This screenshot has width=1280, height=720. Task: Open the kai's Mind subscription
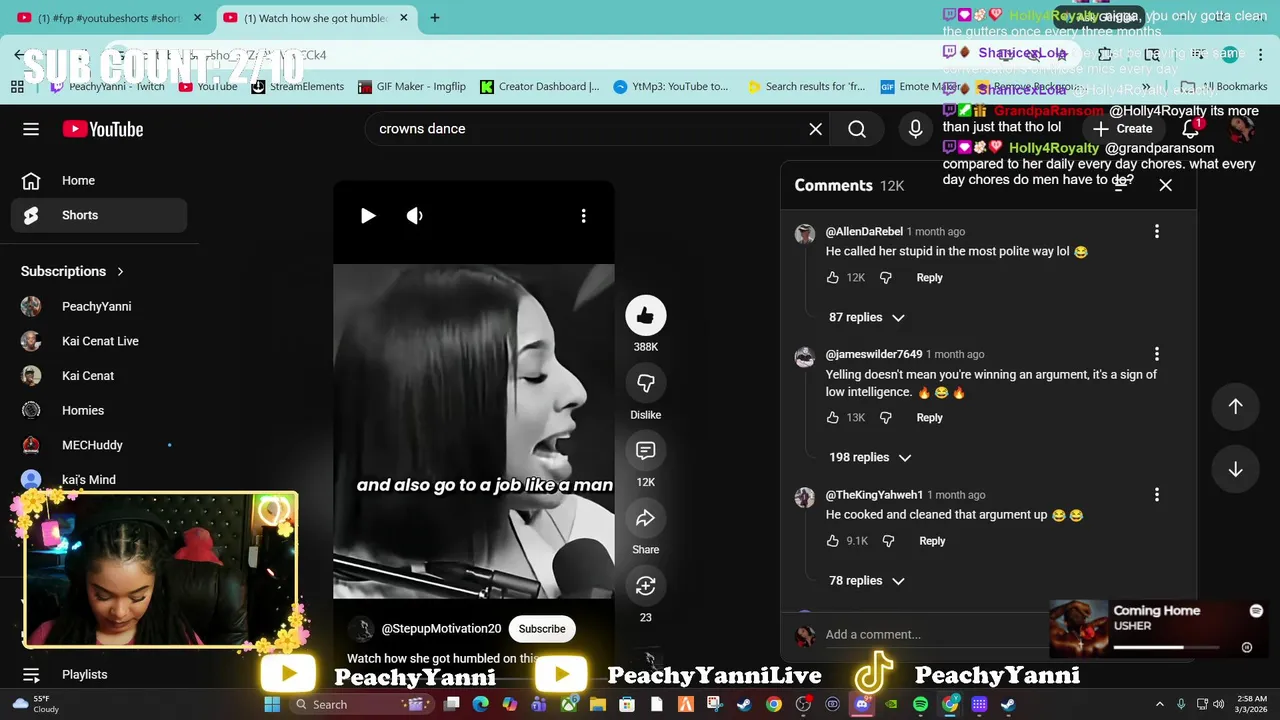click(x=99, y=480)
